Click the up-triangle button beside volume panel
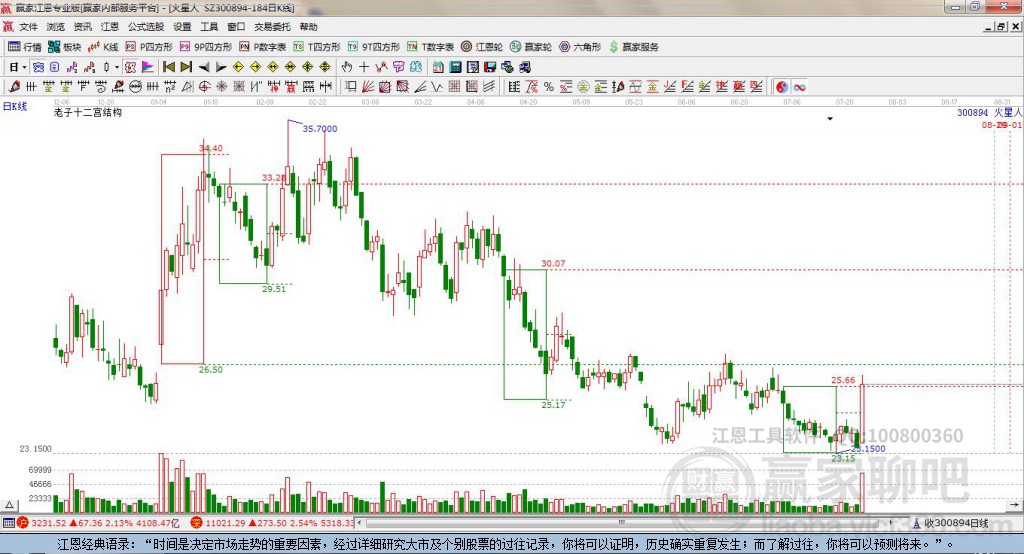 click(9, 505)
